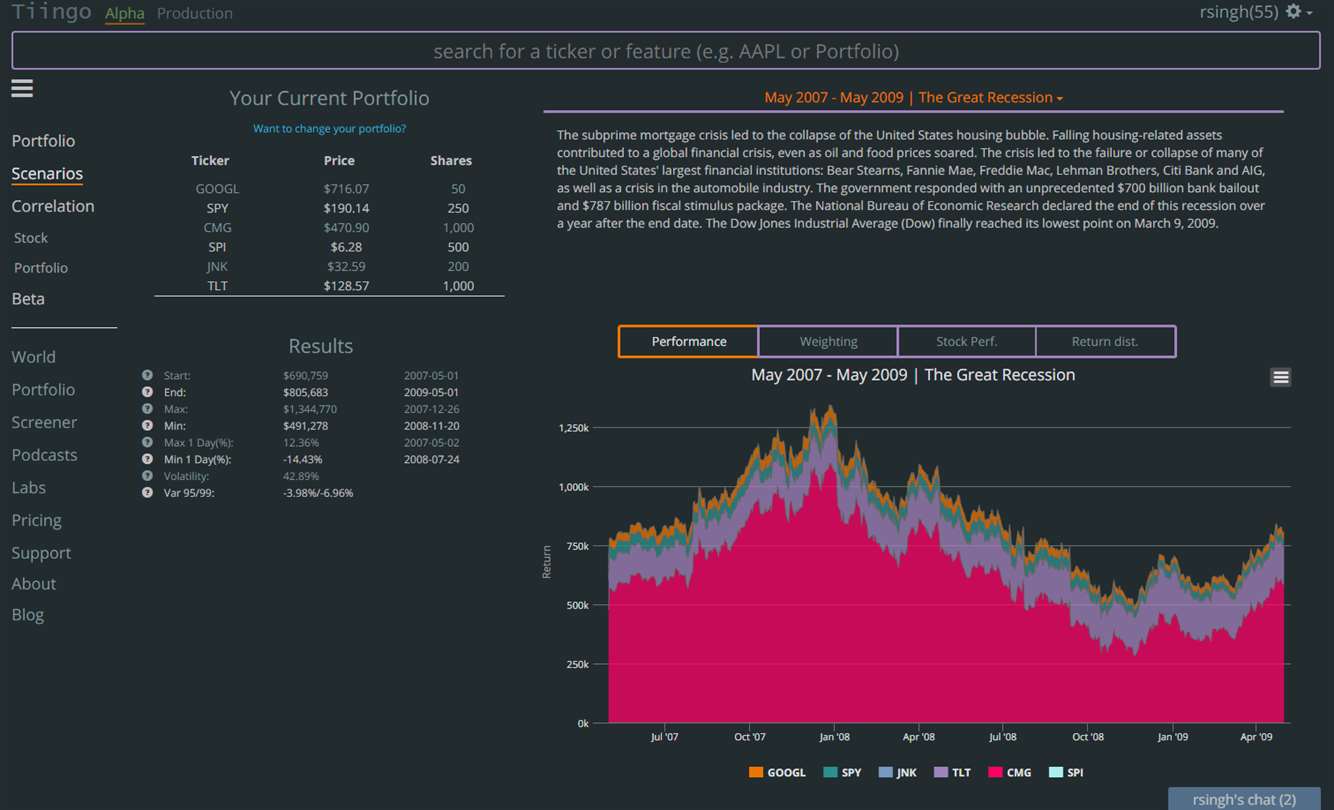Click the help icon beside Start

[x=147, y=376]
